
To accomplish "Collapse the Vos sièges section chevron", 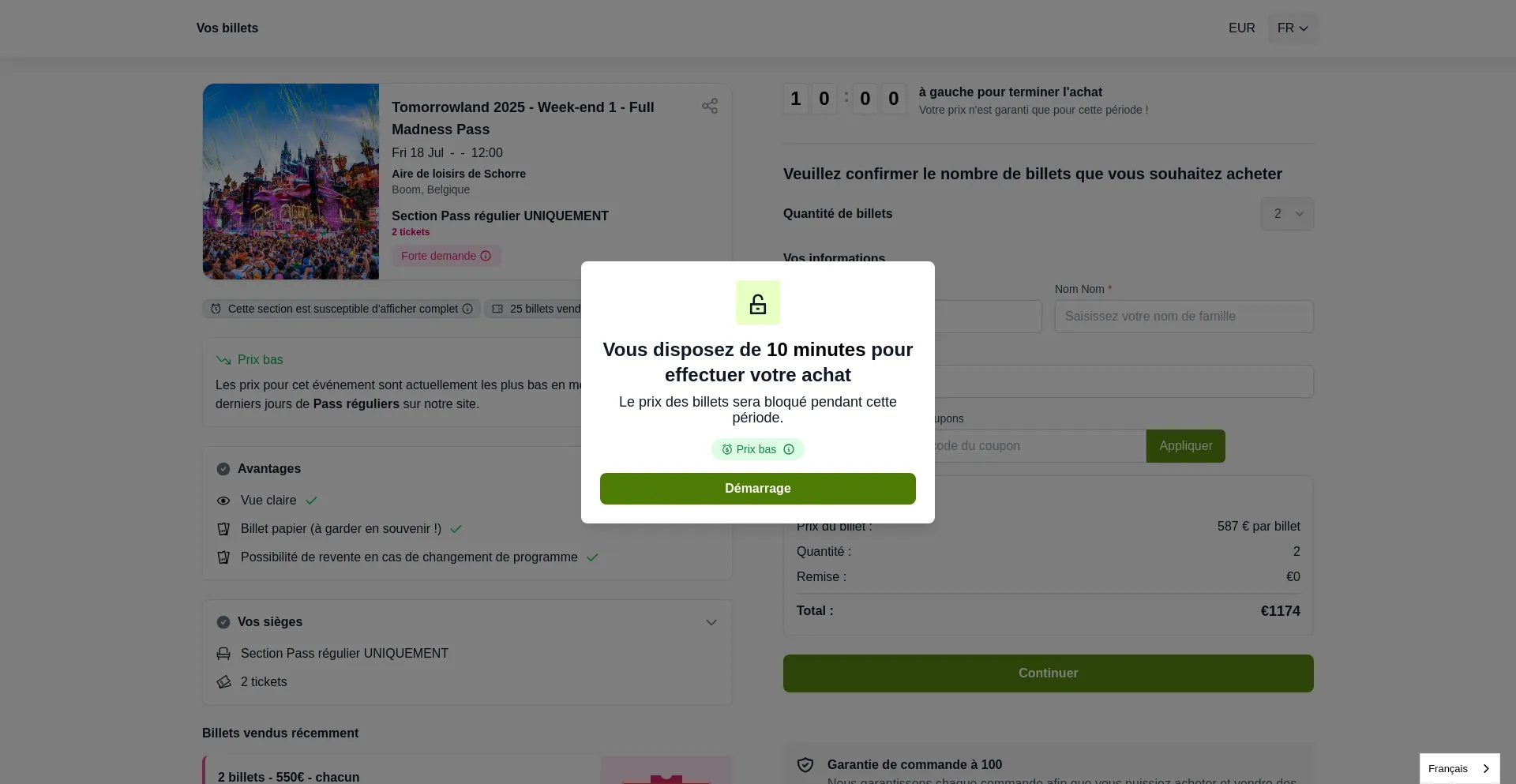I will [x=711, y=622].
